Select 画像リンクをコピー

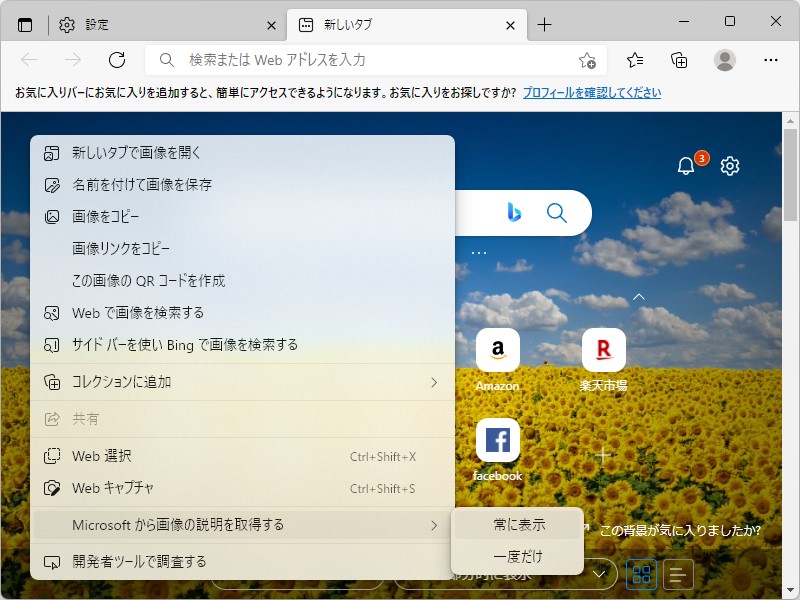tap(243, 249)
